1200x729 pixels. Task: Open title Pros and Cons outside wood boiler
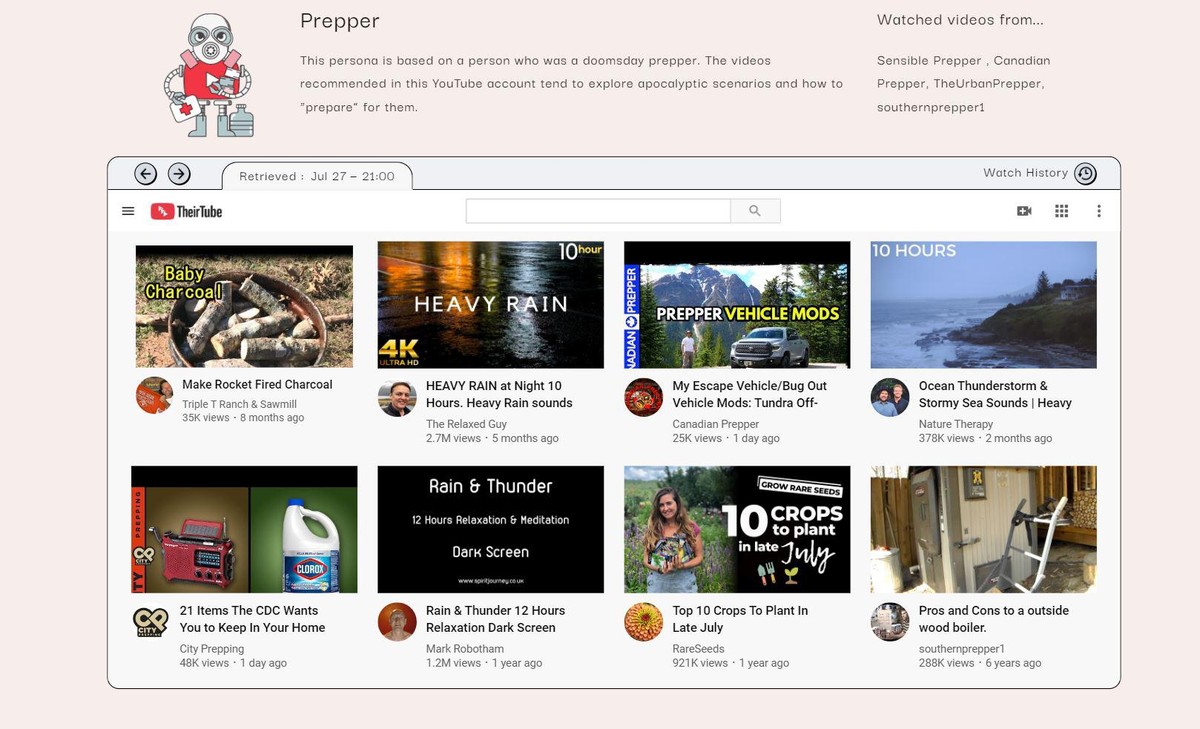994,619
